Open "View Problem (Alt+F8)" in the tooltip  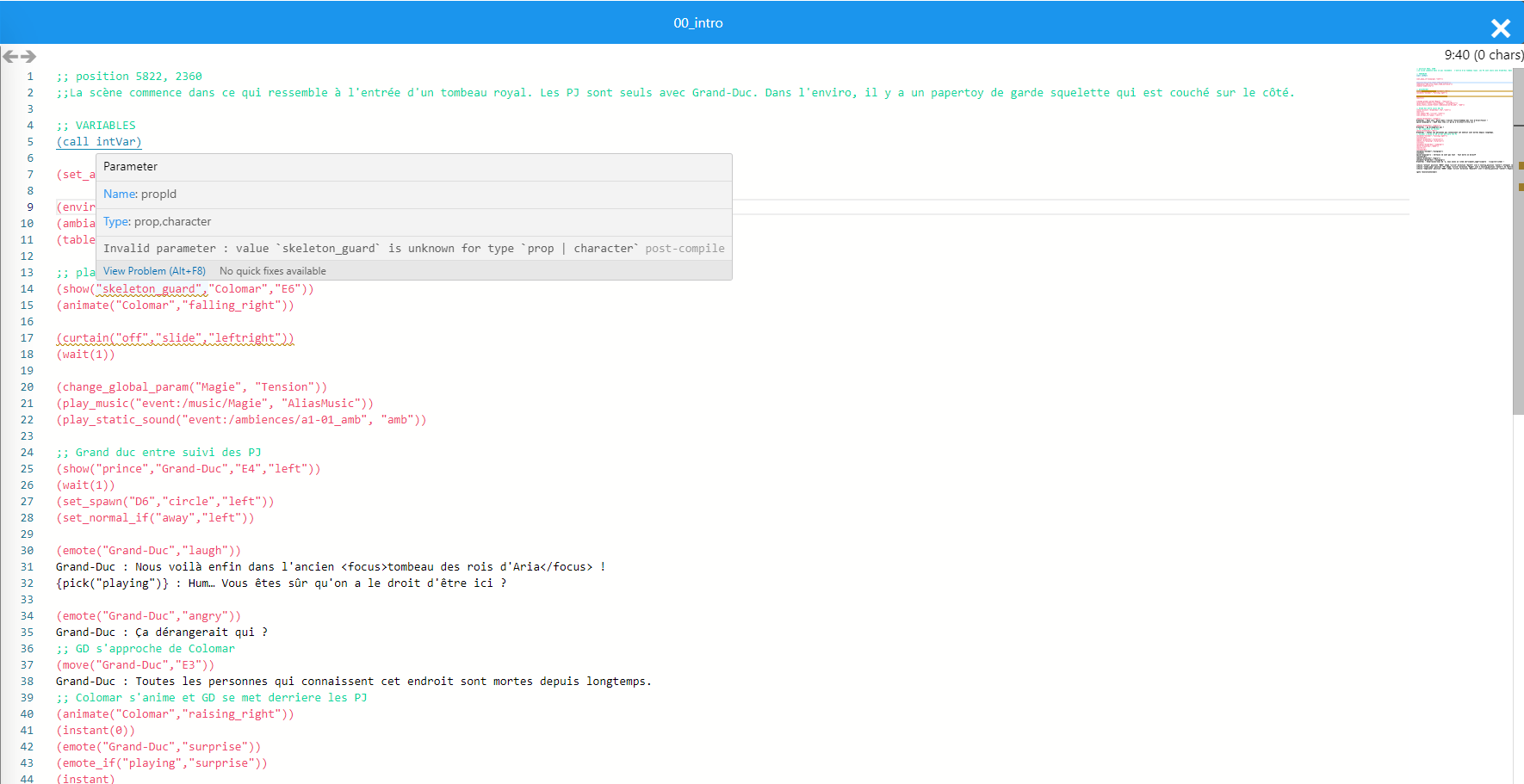[153, 270]
